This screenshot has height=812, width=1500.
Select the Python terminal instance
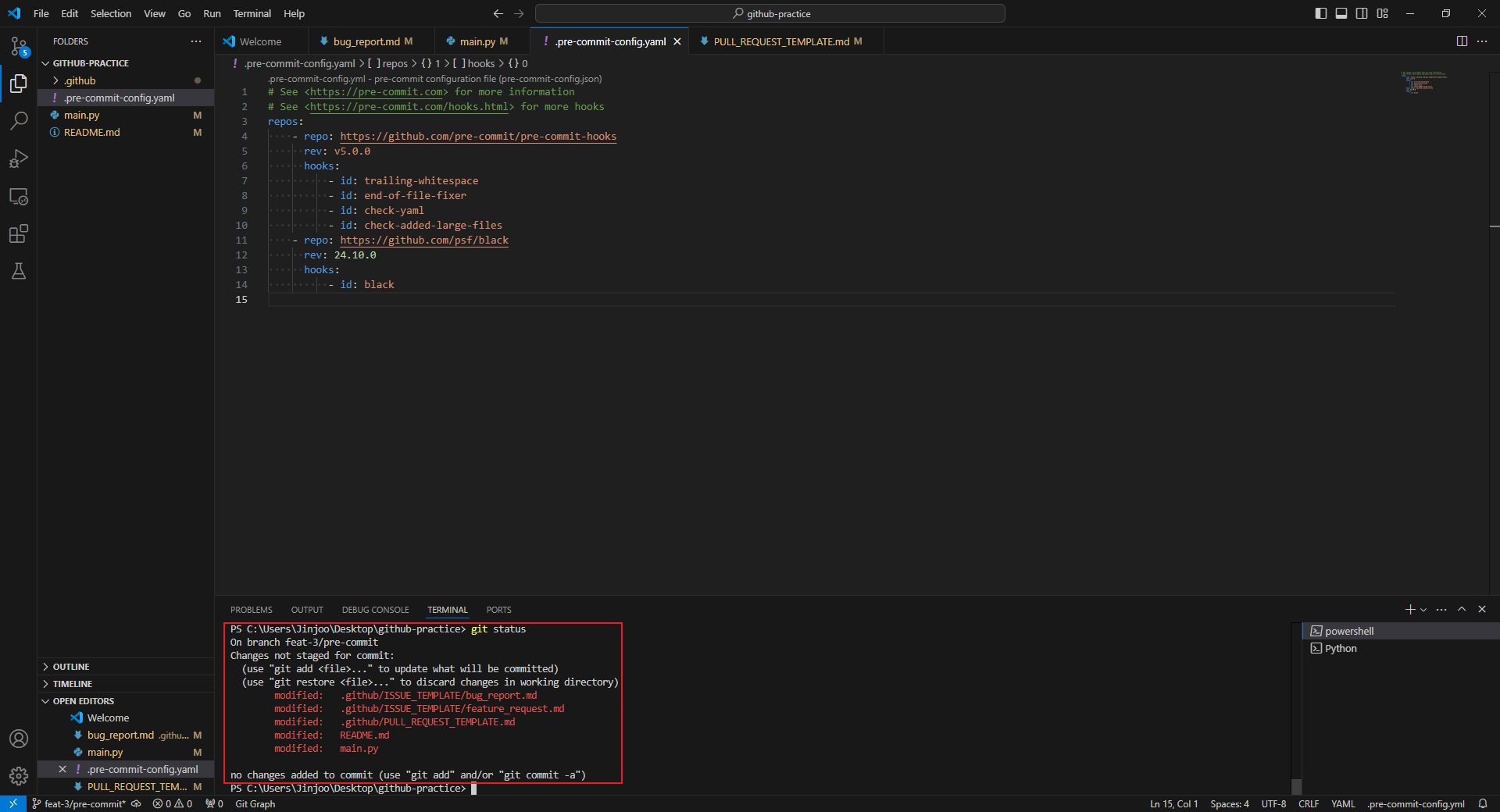(x=1402, y=648)
